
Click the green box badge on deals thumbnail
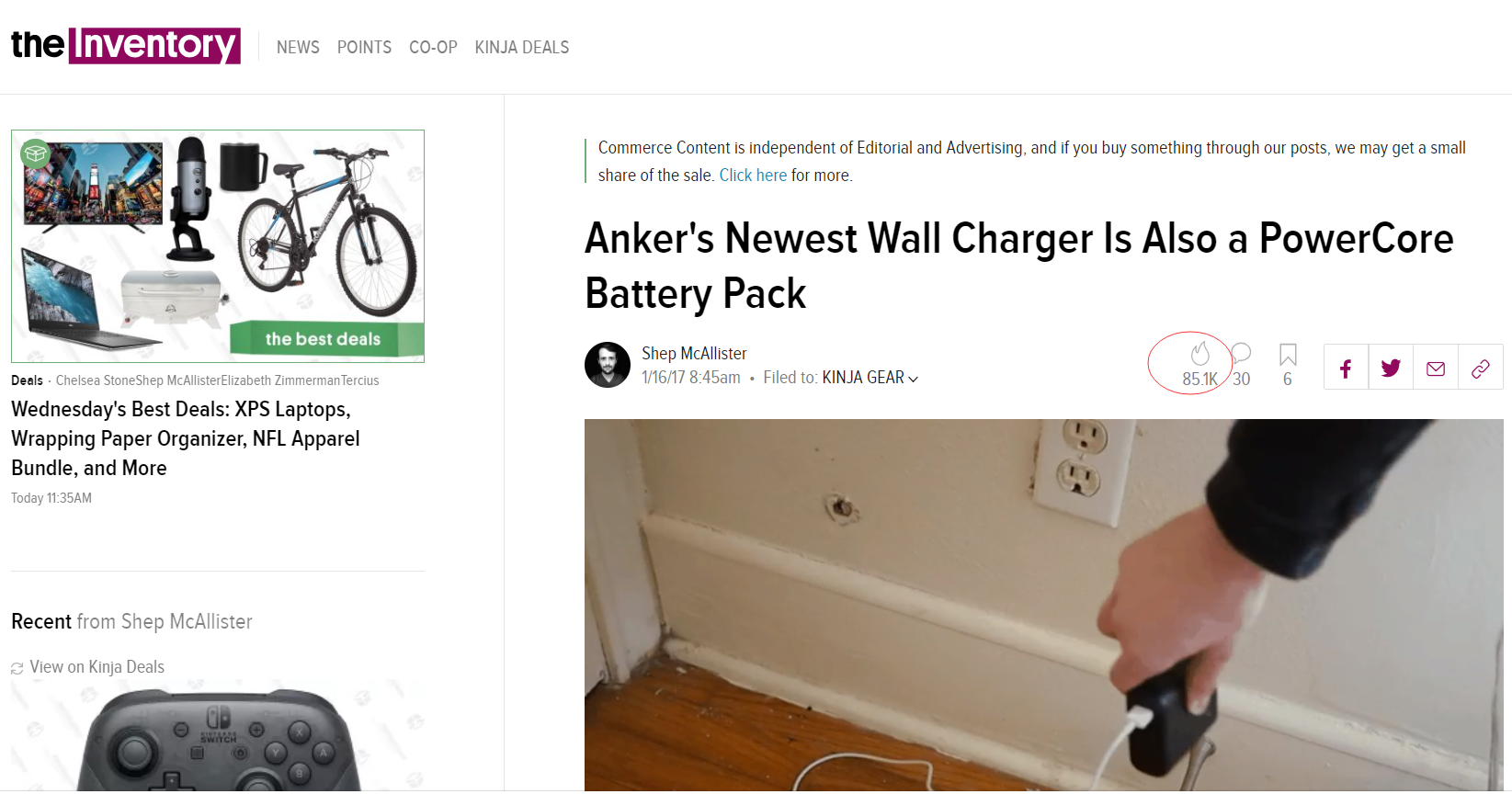click(35, 153)
